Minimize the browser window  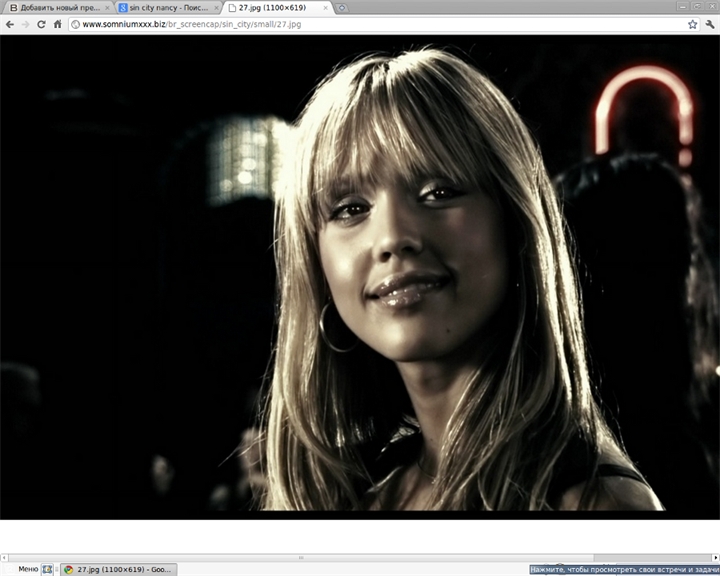[683, 6]
